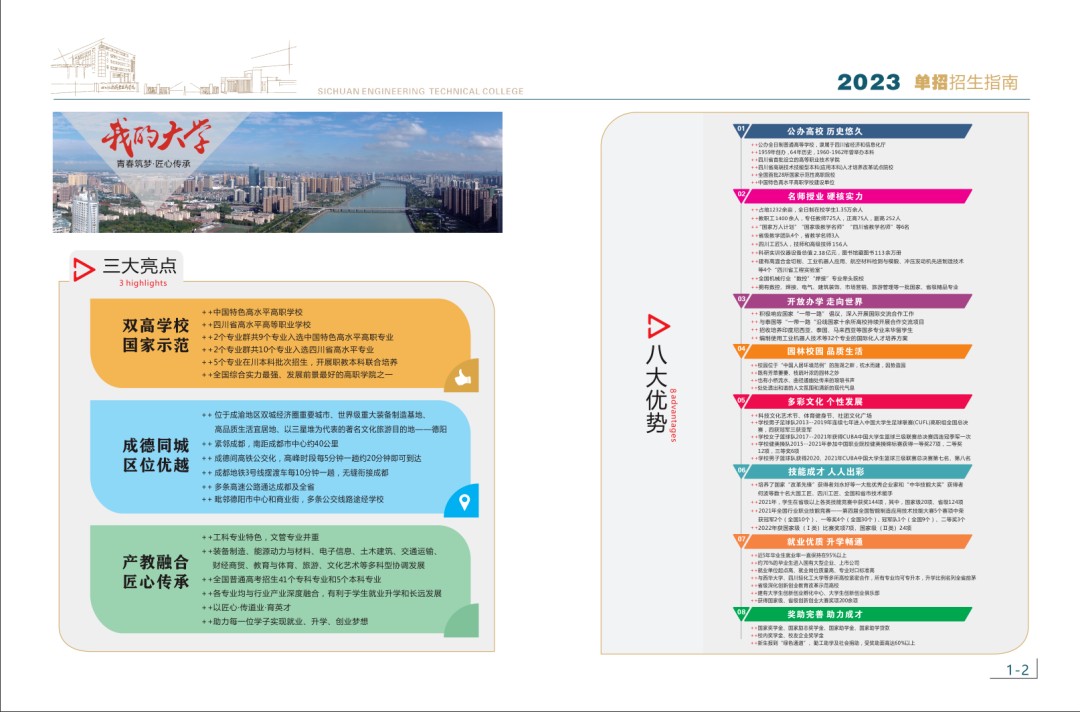The height and width of the screenshot is (712, 1080).
Task: Click the line 近5年毕业生就业率一直保持在95%以上
Action: coord(799,555)
